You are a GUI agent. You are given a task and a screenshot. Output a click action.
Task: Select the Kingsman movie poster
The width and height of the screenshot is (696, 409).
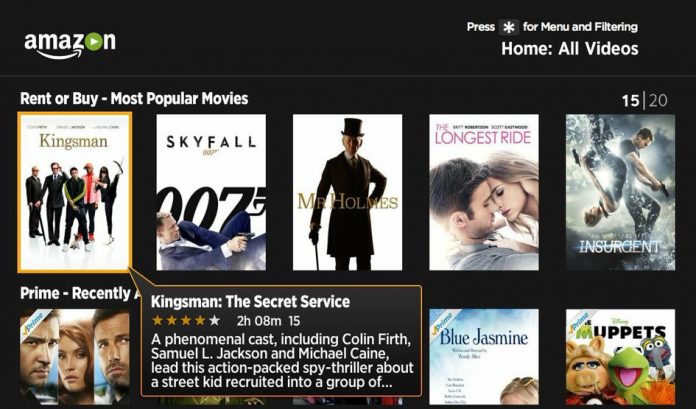tap(75, 192)
